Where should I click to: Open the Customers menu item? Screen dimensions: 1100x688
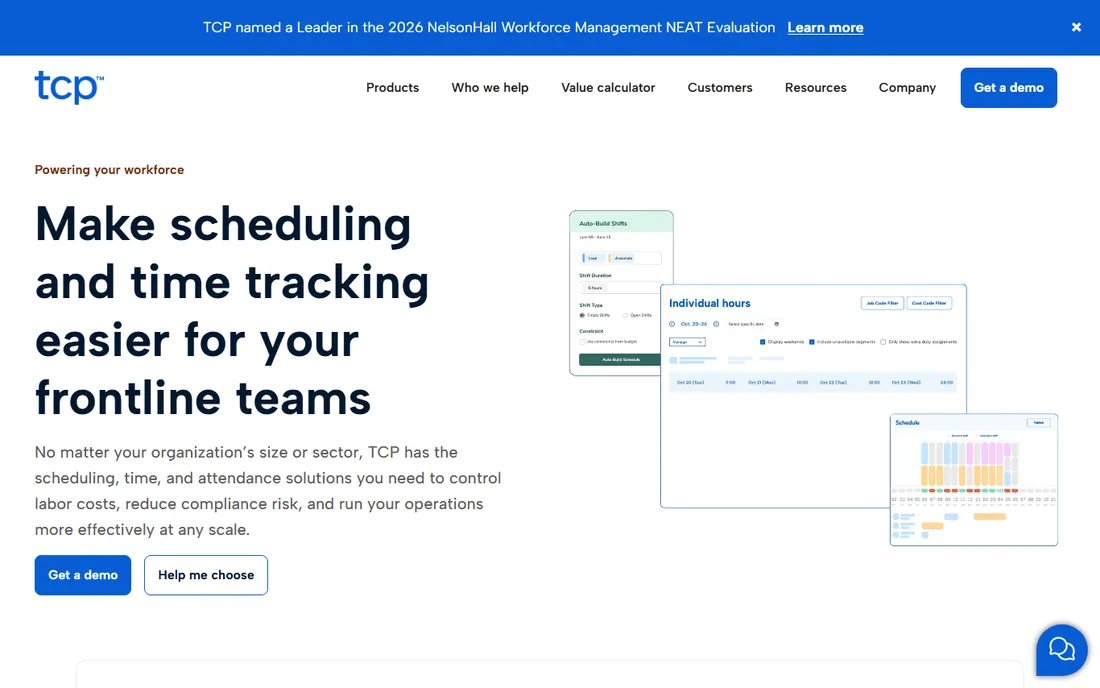tap(720, 88)
